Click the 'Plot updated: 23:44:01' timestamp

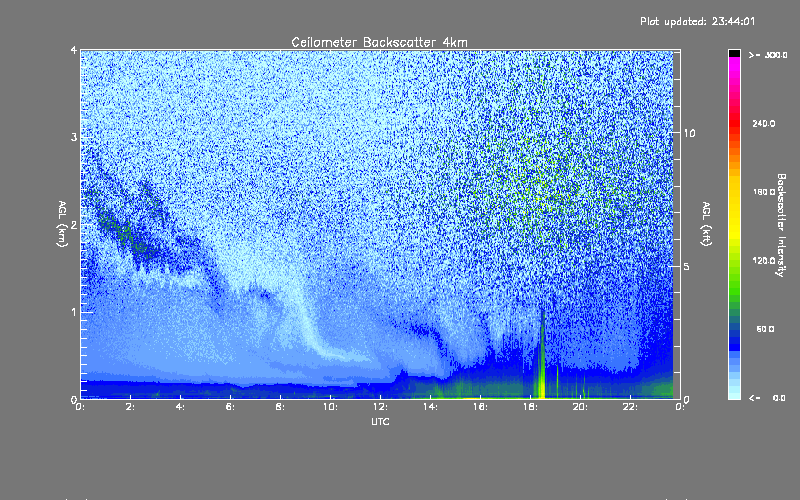tap(697, 21)
